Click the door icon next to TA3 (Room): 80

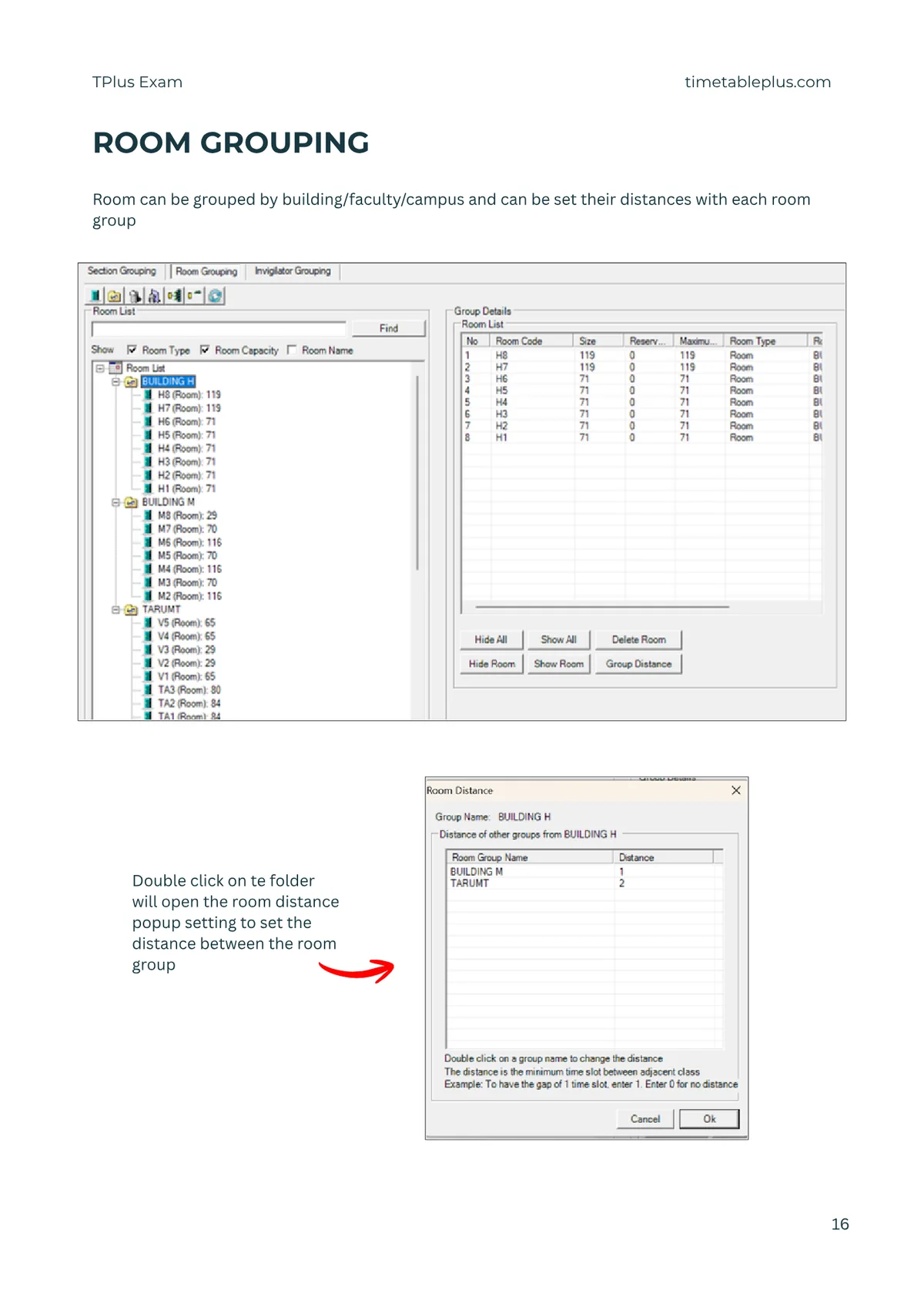pyautogui.click(x=148, y=690)
